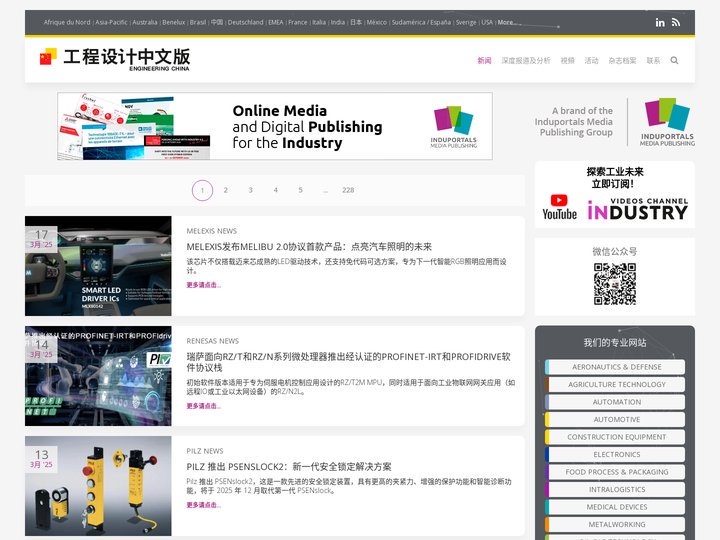Open the Italia edition link
720x540 pixels.
(x=319, y=22)
